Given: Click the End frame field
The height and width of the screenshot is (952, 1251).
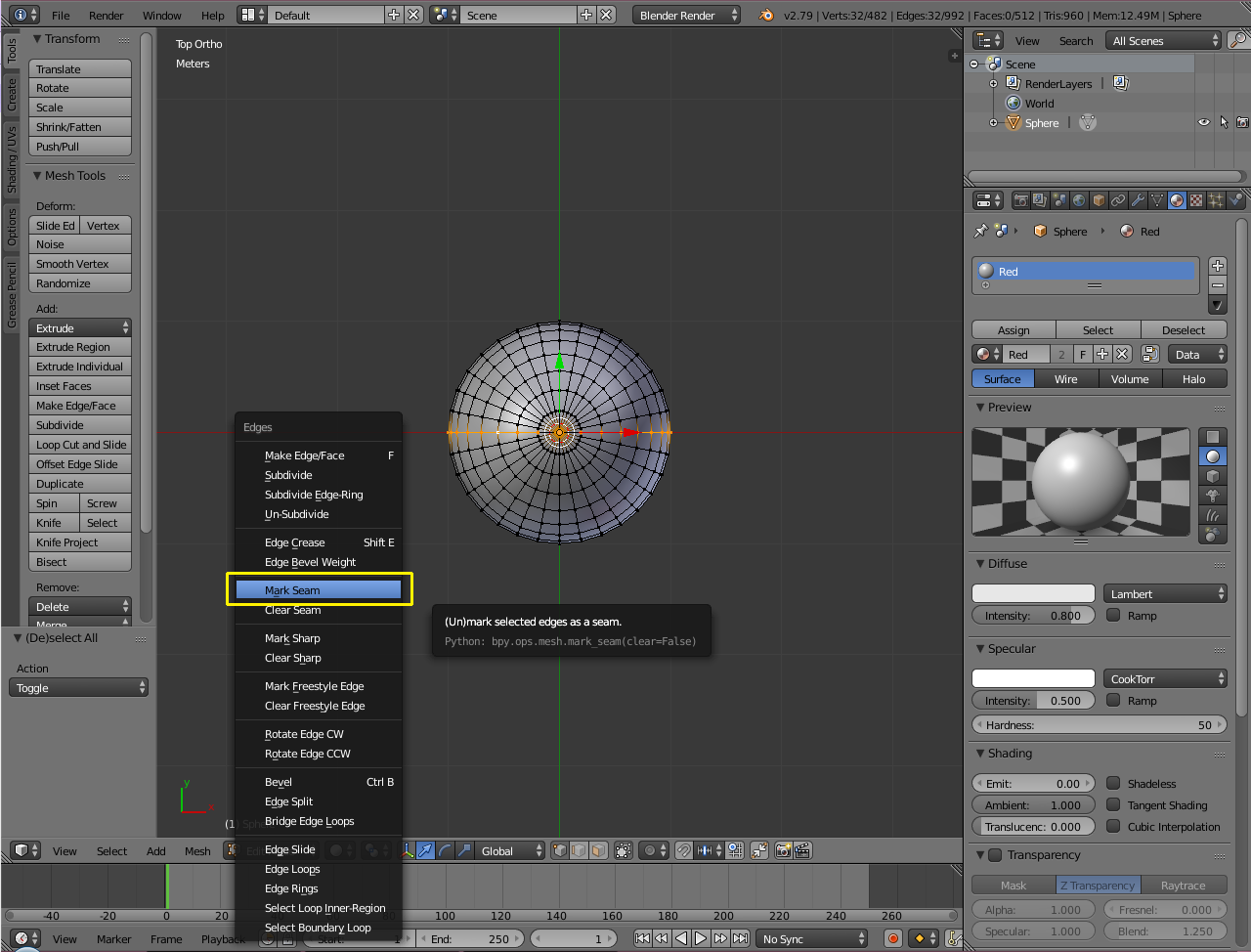Looking at the screenshot, I should pyautogui.click(x=470, y=938).
